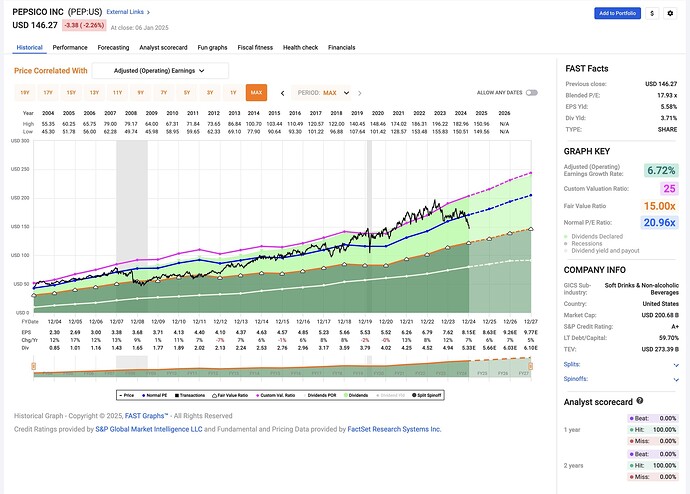Toggle Split Spinoff in legend

tap(426, 395)
